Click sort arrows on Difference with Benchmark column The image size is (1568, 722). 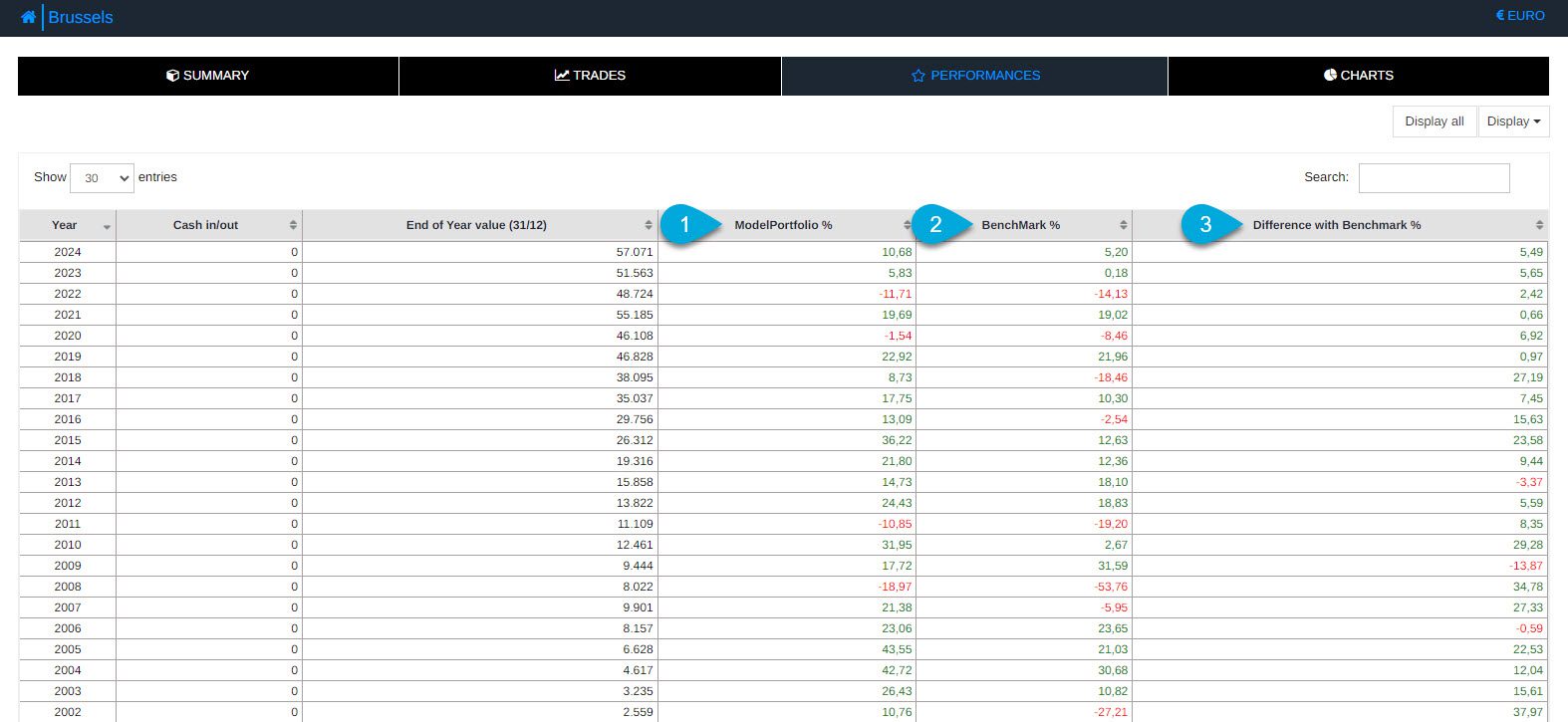[1539, 225]
